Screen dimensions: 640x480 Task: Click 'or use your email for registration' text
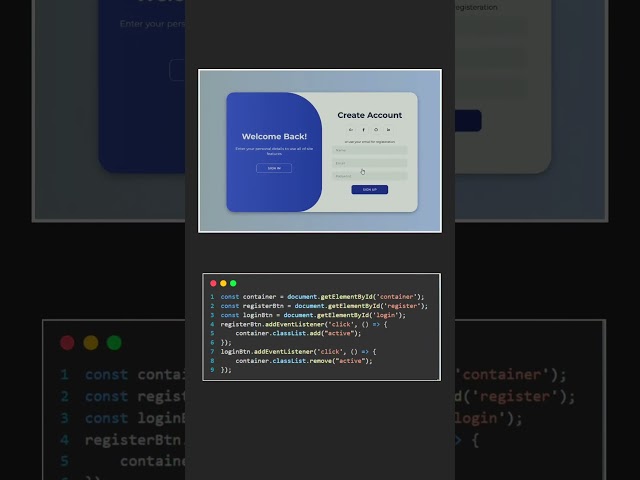370,142
